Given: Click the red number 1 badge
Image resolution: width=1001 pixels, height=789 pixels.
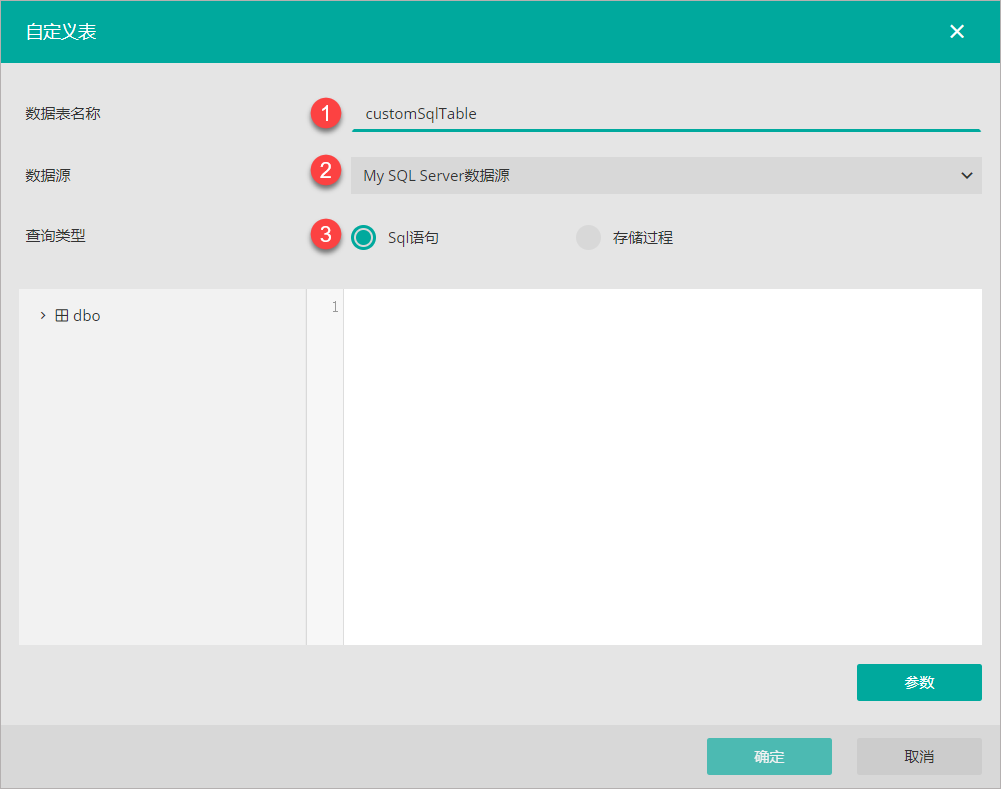Looking at the screenshot, I should pyautogui.click(x=325, y=113).
